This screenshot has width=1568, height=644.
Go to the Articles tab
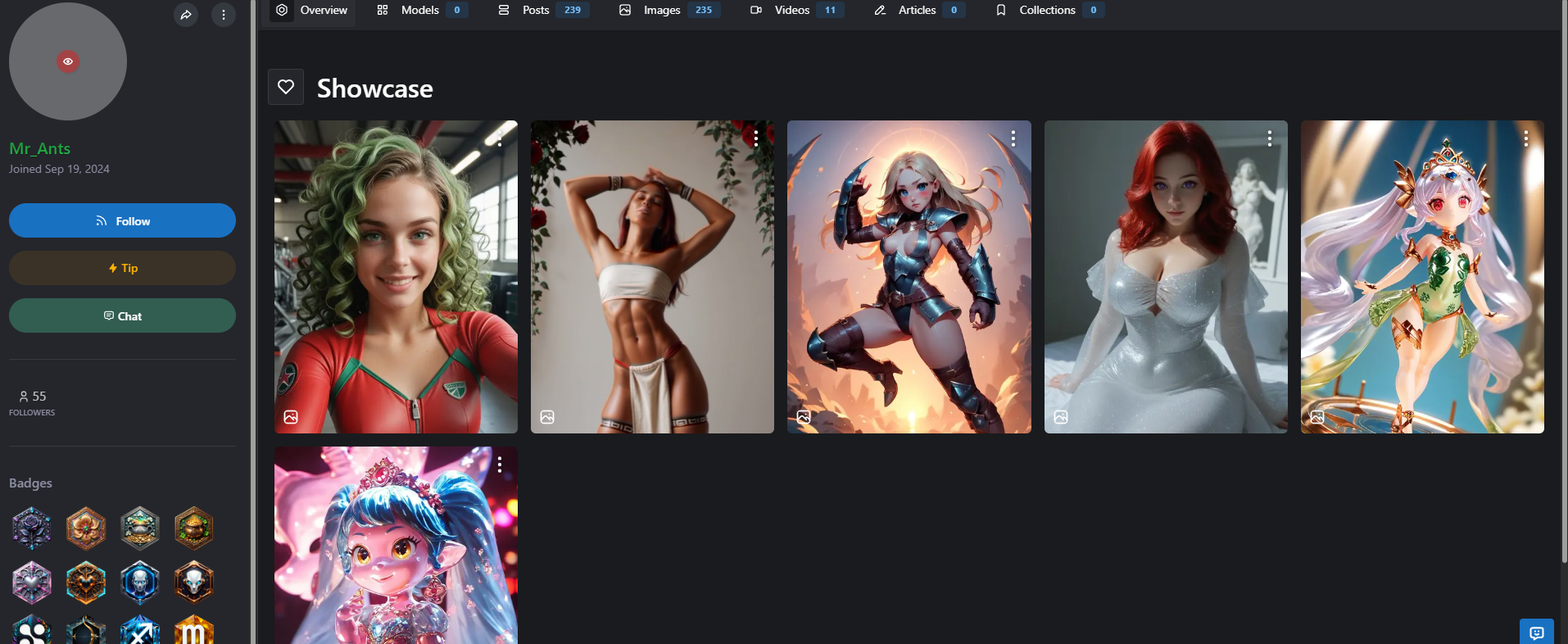tap(919, 10)
